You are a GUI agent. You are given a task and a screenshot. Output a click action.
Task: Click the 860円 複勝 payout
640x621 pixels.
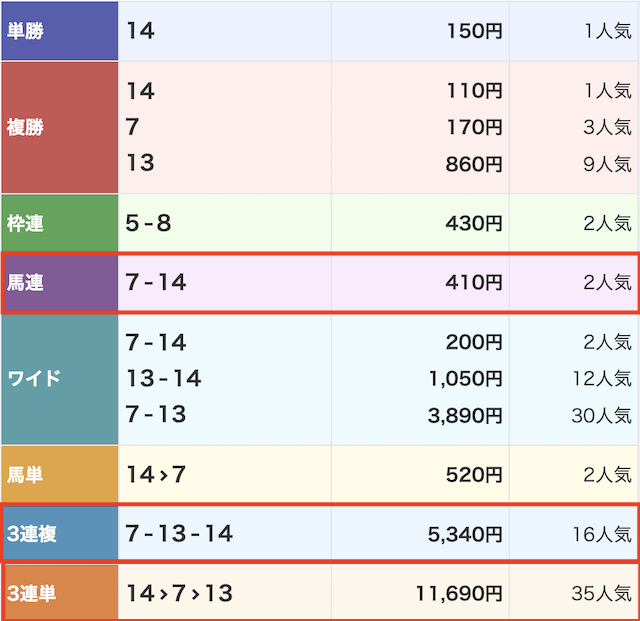click(474, 164)
